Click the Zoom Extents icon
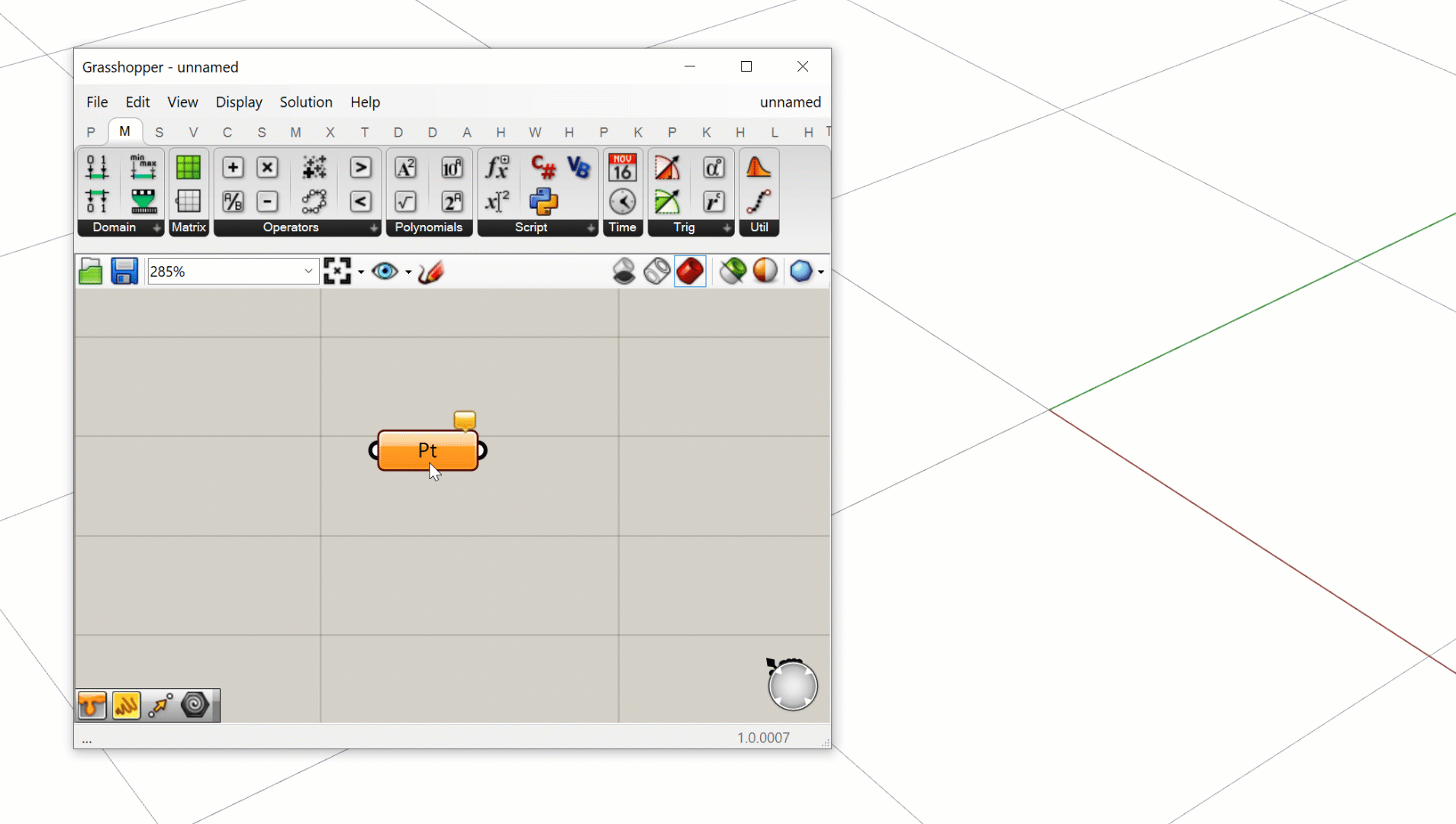Viewport: 1456px width, 824px height. click(337, 272)
